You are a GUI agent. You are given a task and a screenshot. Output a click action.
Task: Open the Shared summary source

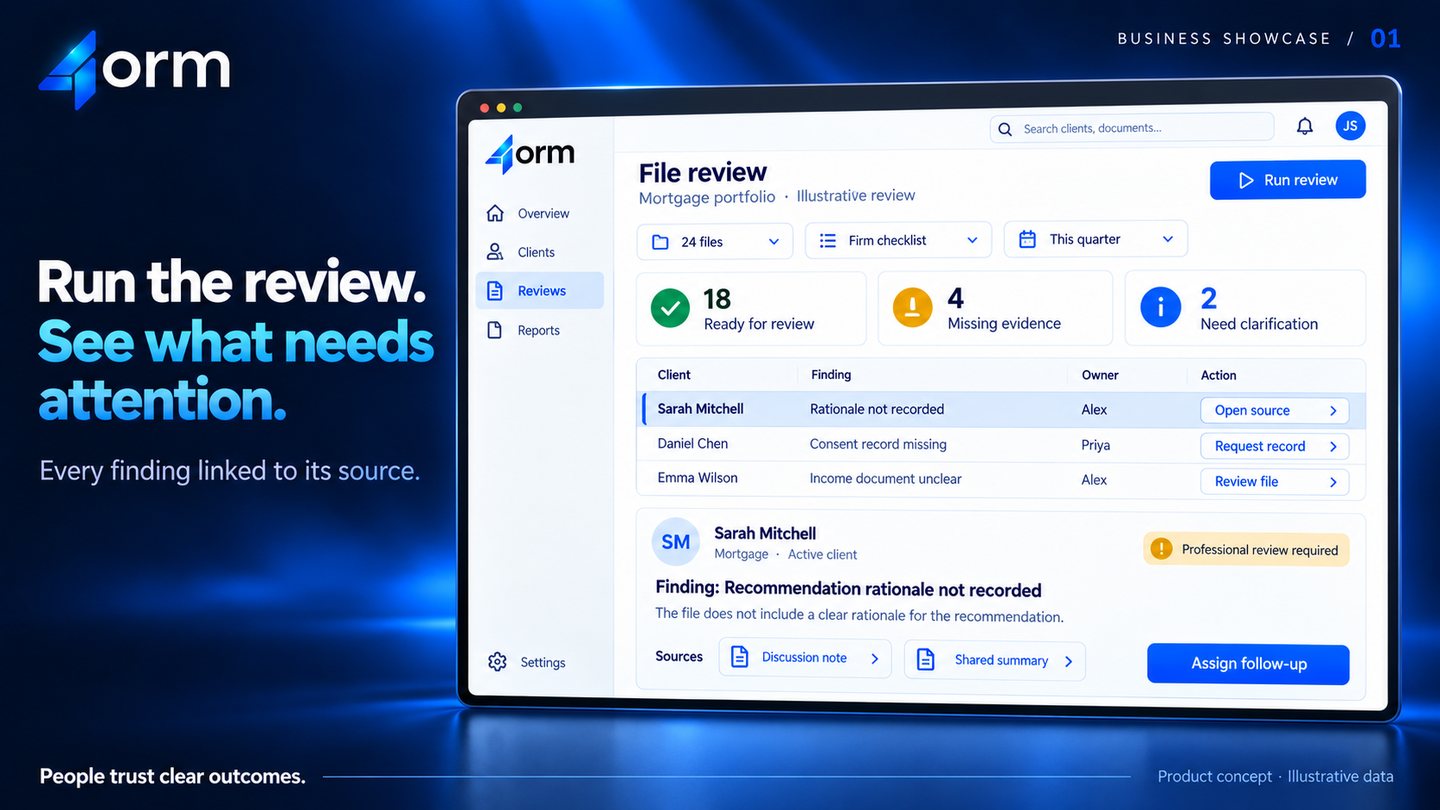click(x=995, y=660)
